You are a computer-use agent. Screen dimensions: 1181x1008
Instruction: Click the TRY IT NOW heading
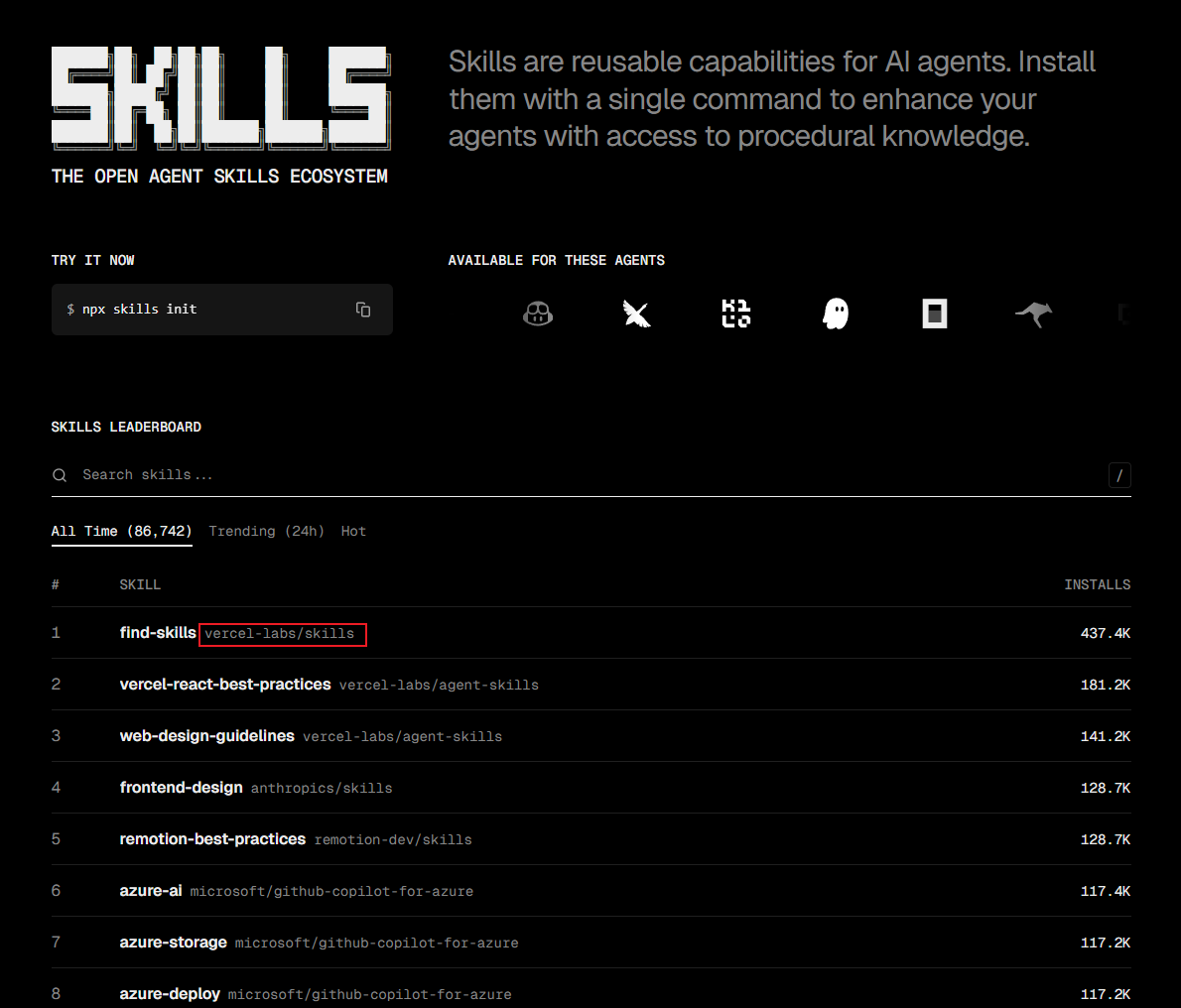coord(92,260)
